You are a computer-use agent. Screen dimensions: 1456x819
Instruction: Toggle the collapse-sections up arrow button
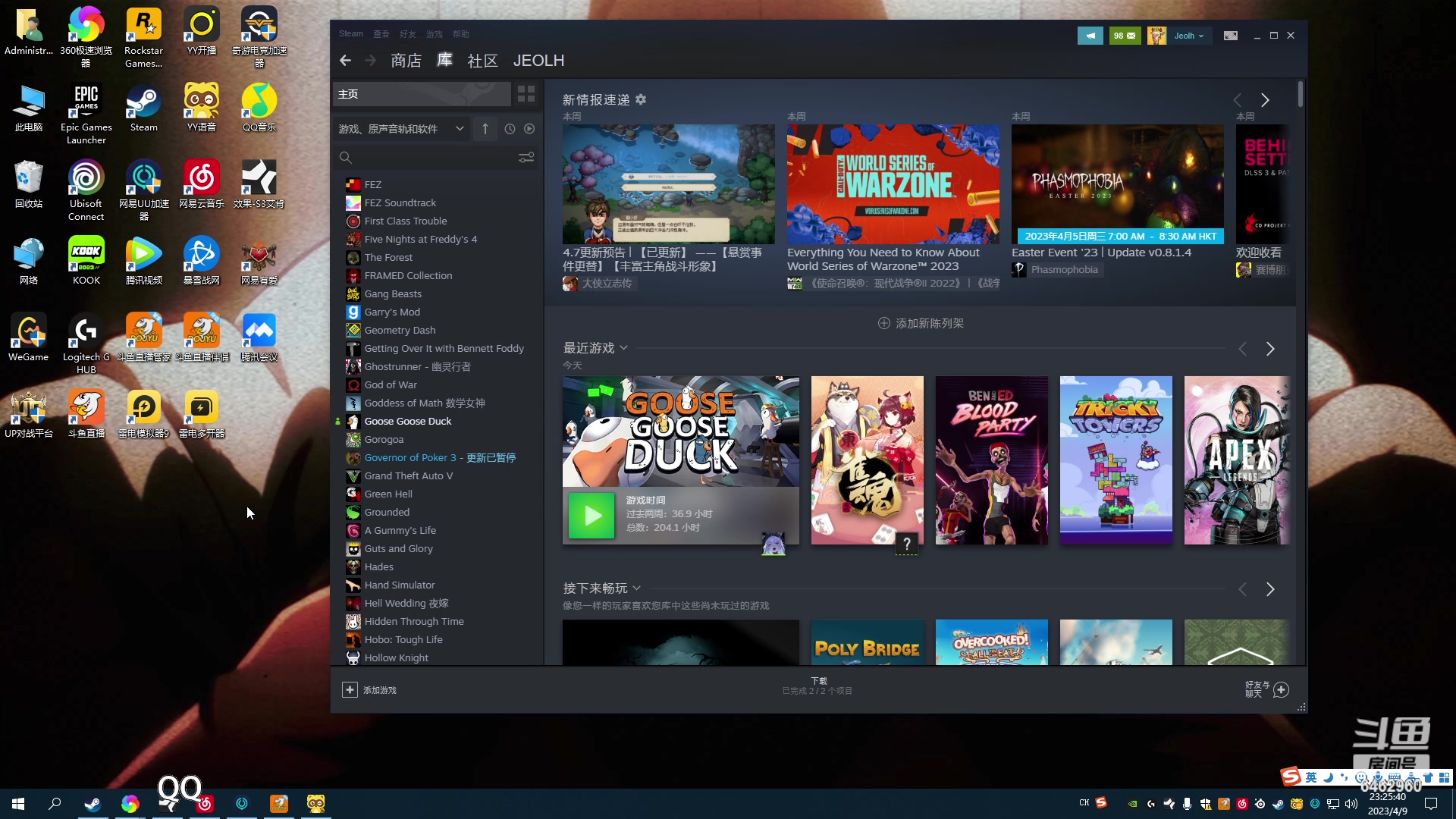click(485, 129)
